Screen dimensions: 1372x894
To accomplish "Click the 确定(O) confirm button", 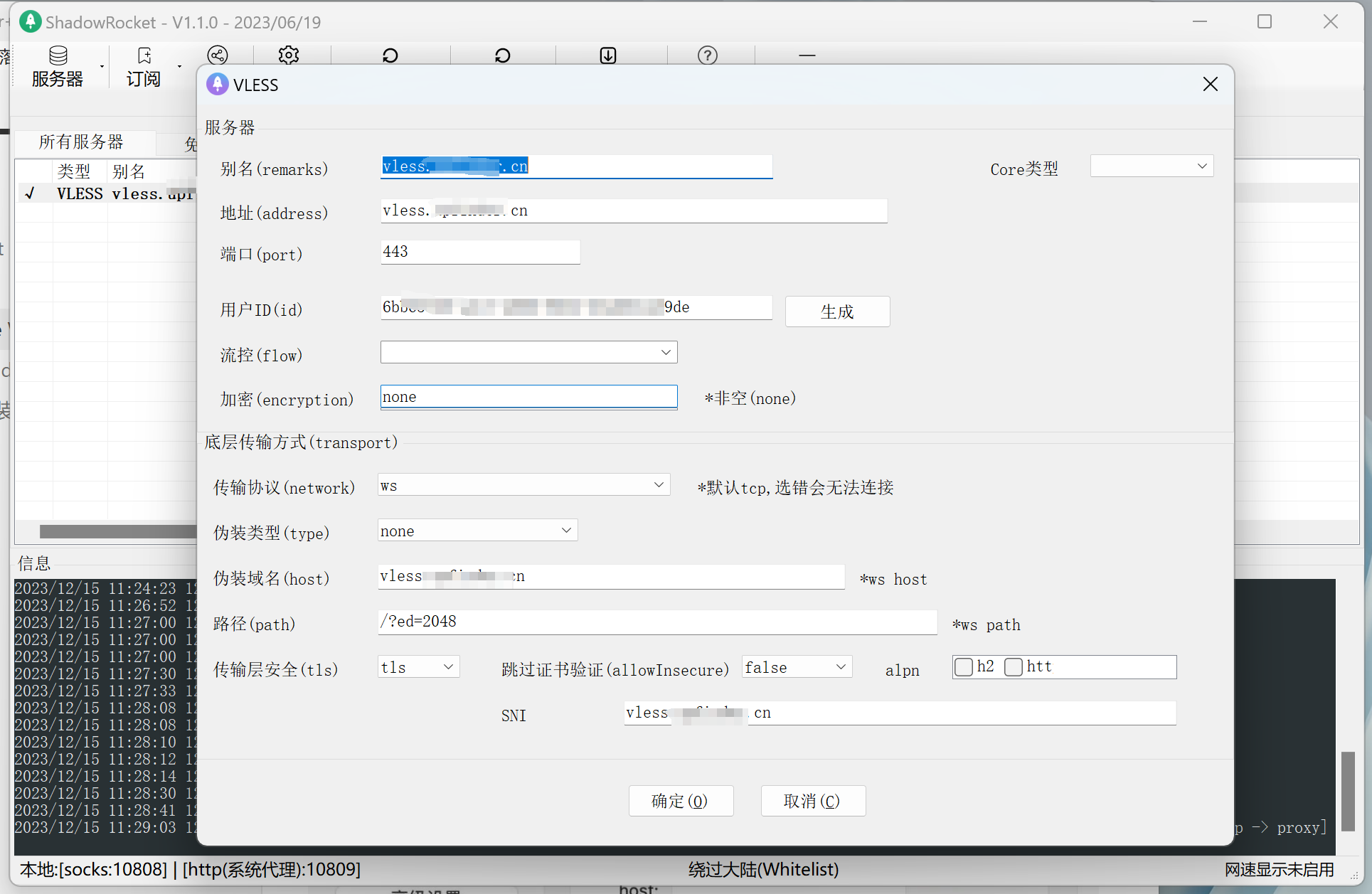I will point(681,801).
